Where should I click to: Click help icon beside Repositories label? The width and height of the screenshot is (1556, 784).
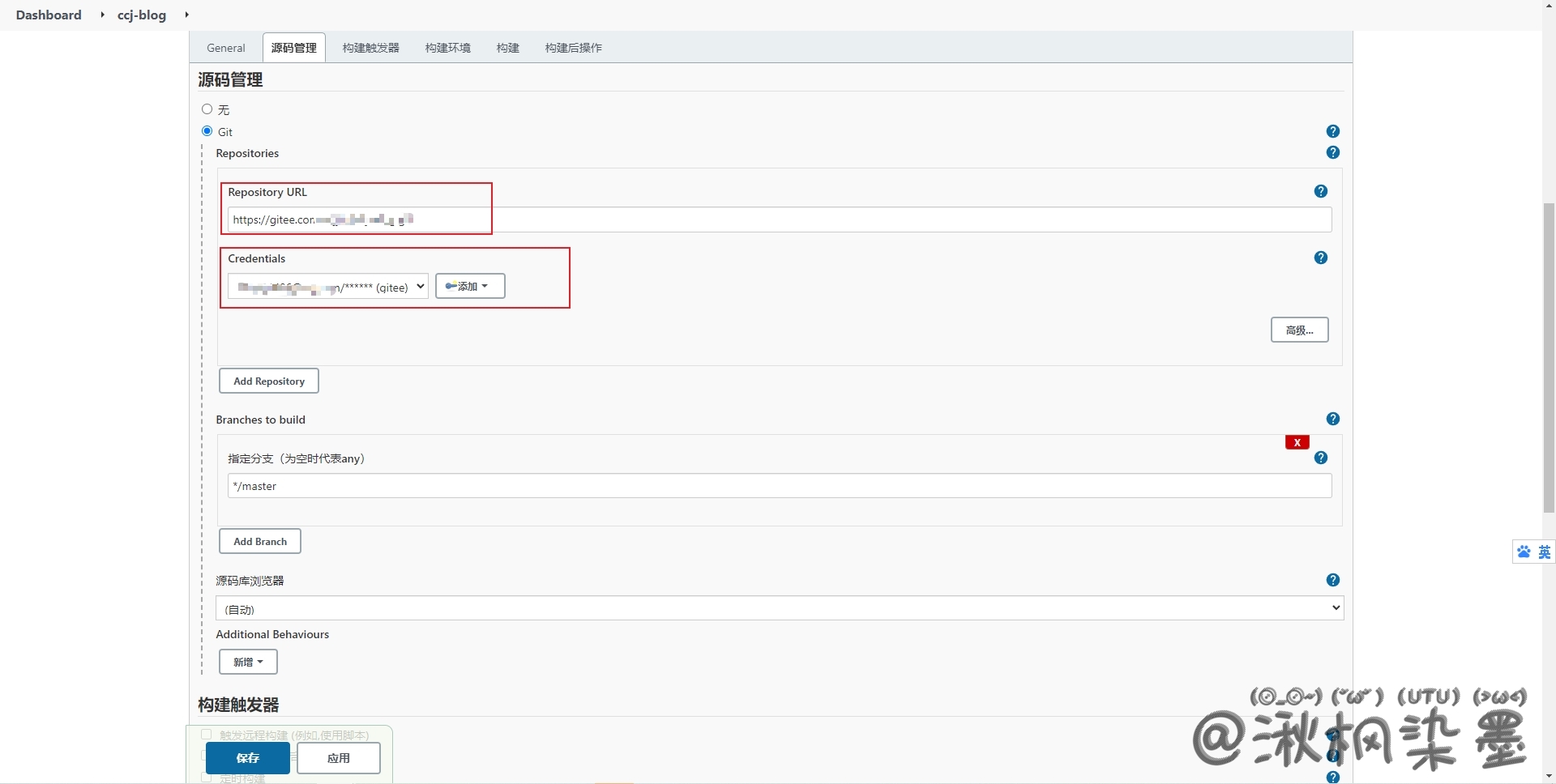point(1333,152)
